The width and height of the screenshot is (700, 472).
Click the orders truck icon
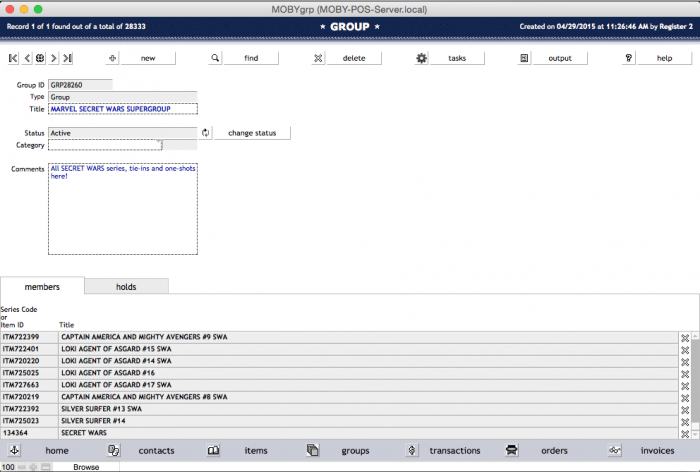pyautogui.click(x=512, y=450)
